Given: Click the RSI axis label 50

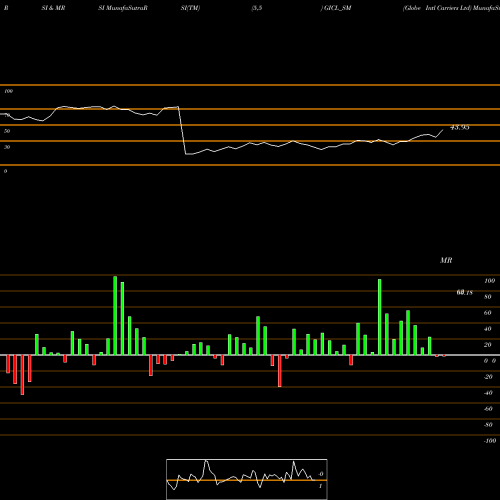Looking at the screenshot, I should (7, 131).
